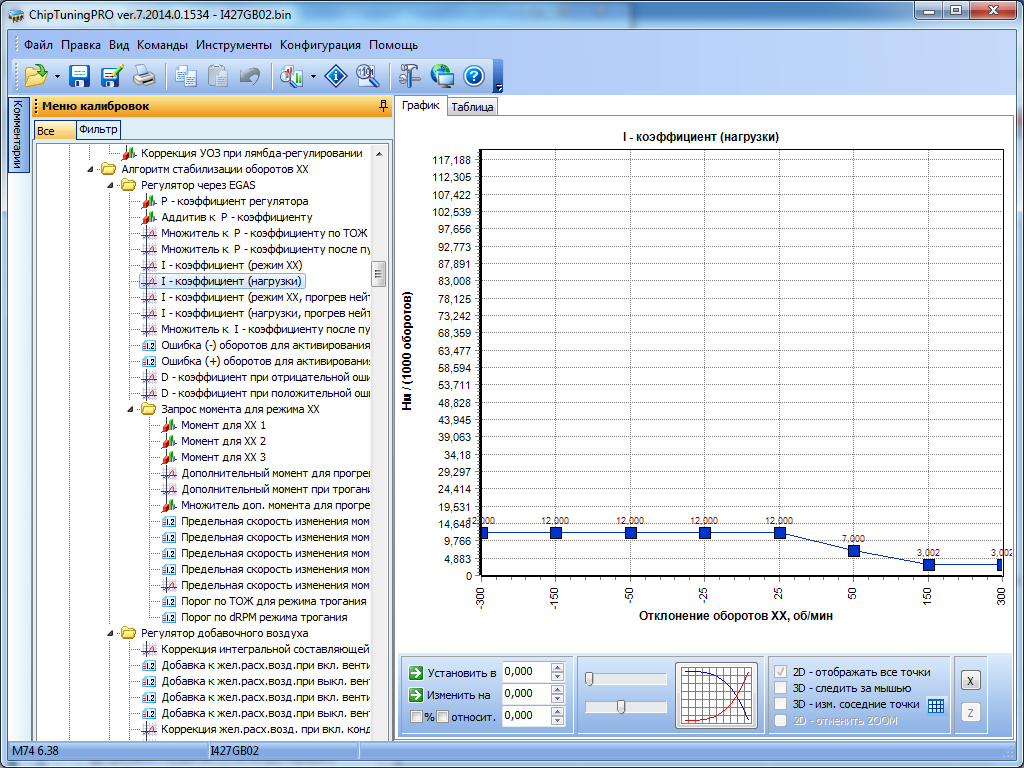Click the blue help question mark icon
The image size is (1024, 768).
tap(474, 75)
